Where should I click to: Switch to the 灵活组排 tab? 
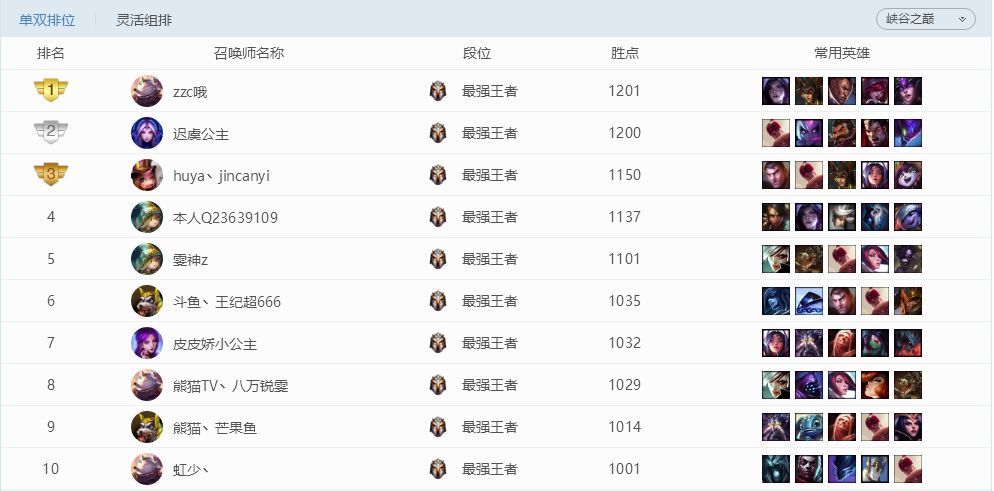[x=144, y=20]
